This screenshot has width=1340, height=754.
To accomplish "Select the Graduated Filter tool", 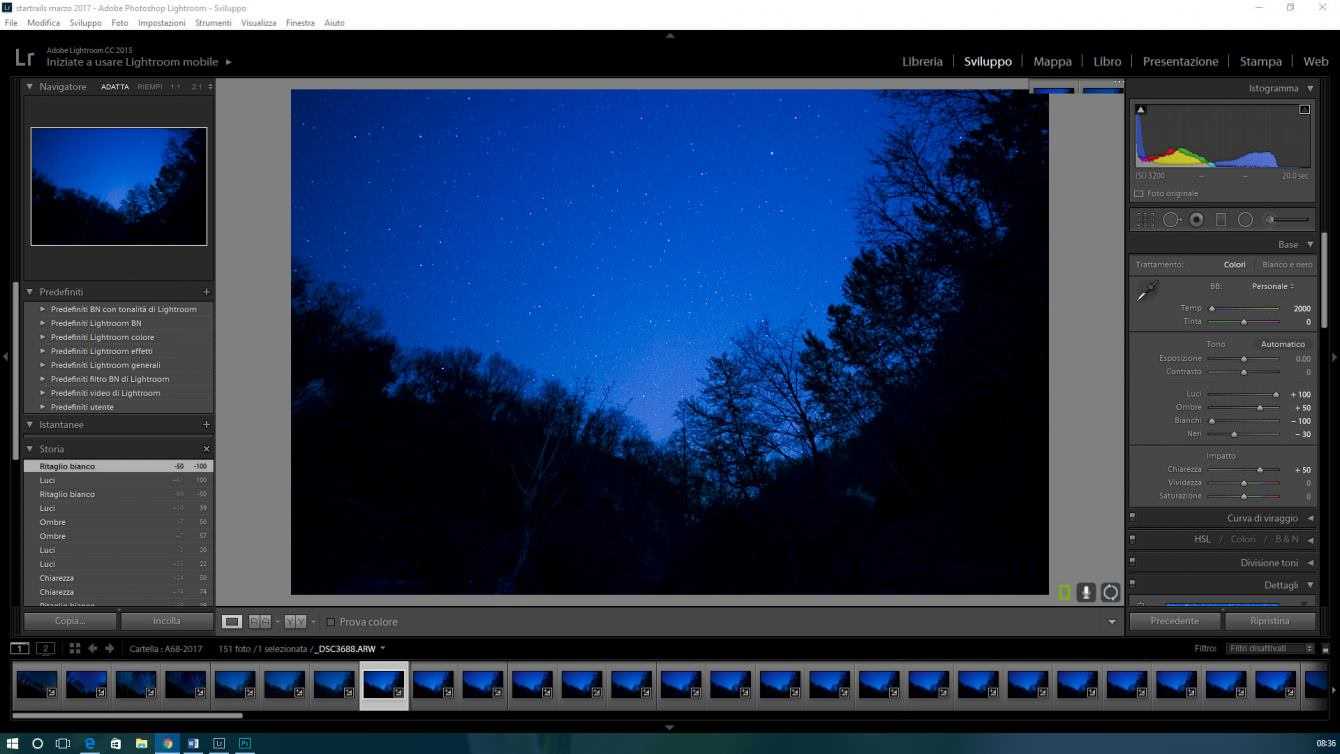I will coord(1220,220).
